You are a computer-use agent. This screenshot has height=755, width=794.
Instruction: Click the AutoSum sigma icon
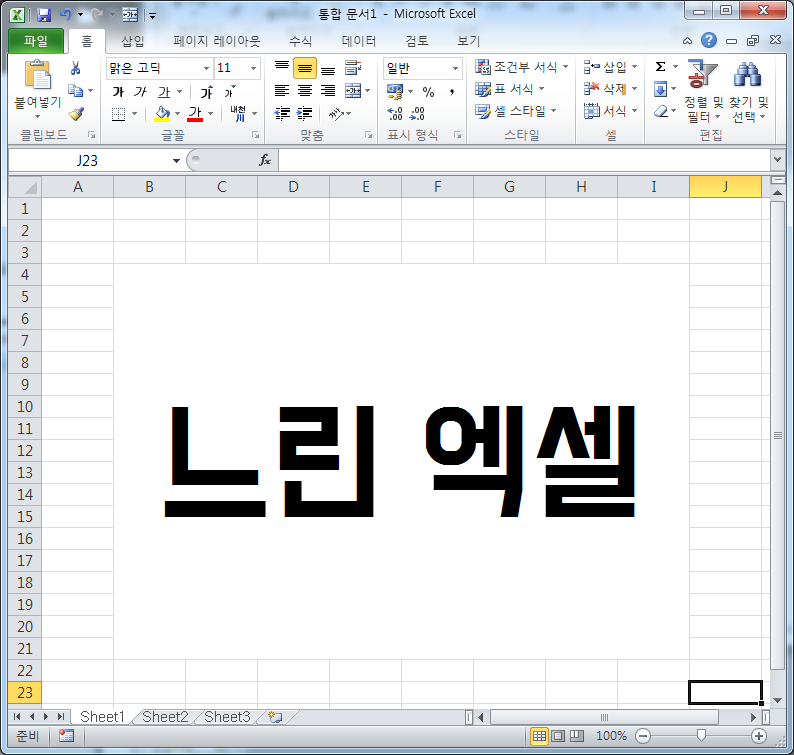tap(660, 66)
